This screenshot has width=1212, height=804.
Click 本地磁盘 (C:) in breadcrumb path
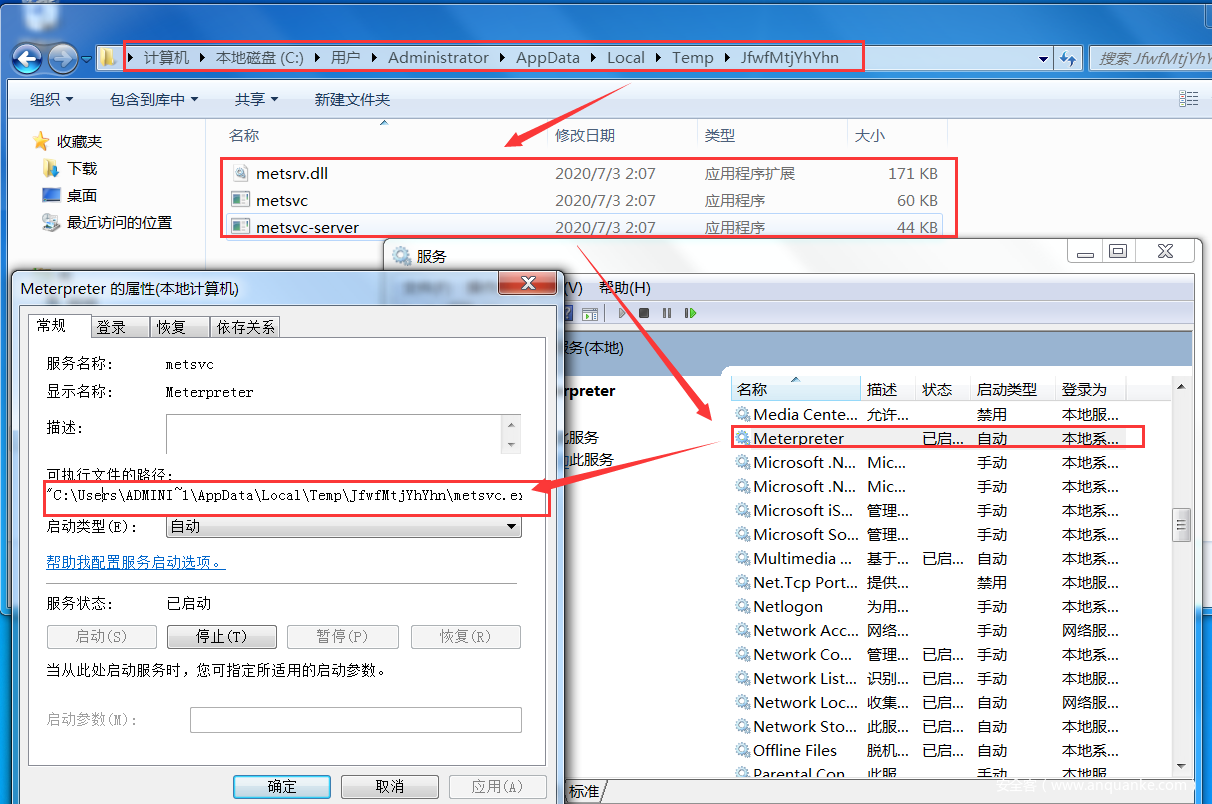click(260, 58)
